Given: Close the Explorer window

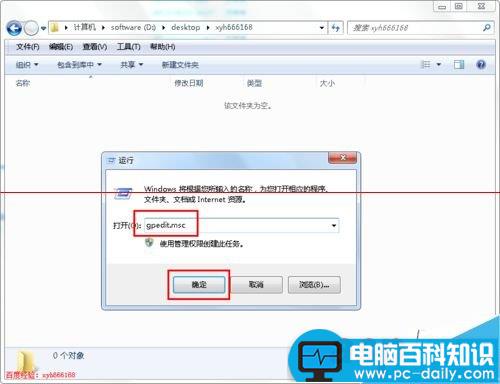Looking at the screenshot, I should pos(481,6).
